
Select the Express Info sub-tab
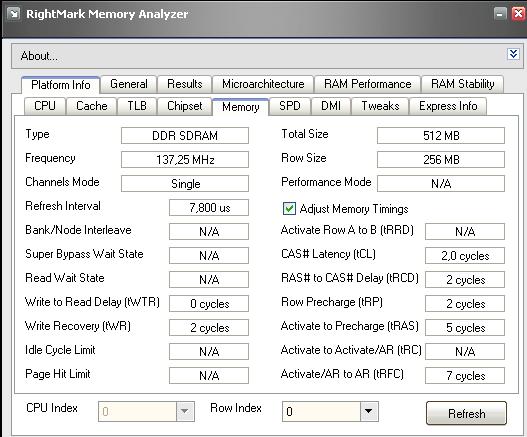click(x=448, y=106)
